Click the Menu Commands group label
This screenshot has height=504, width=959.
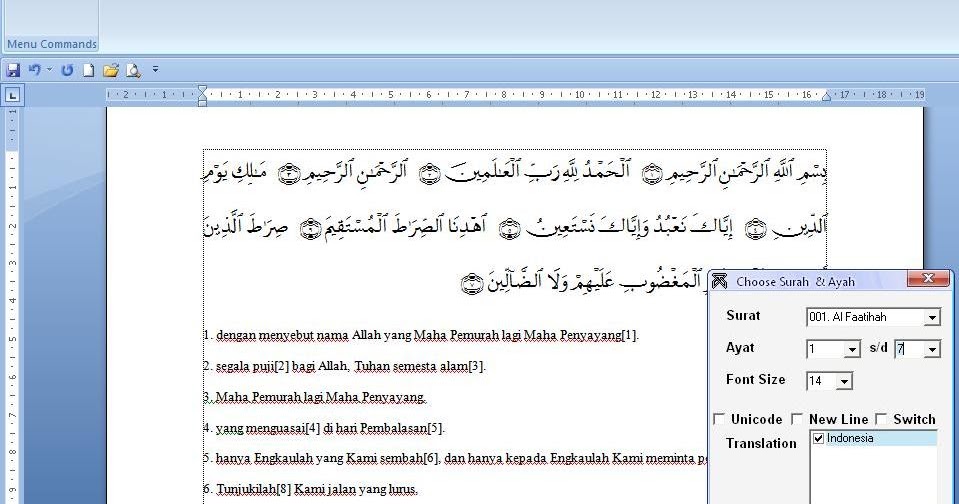point(52,44)
